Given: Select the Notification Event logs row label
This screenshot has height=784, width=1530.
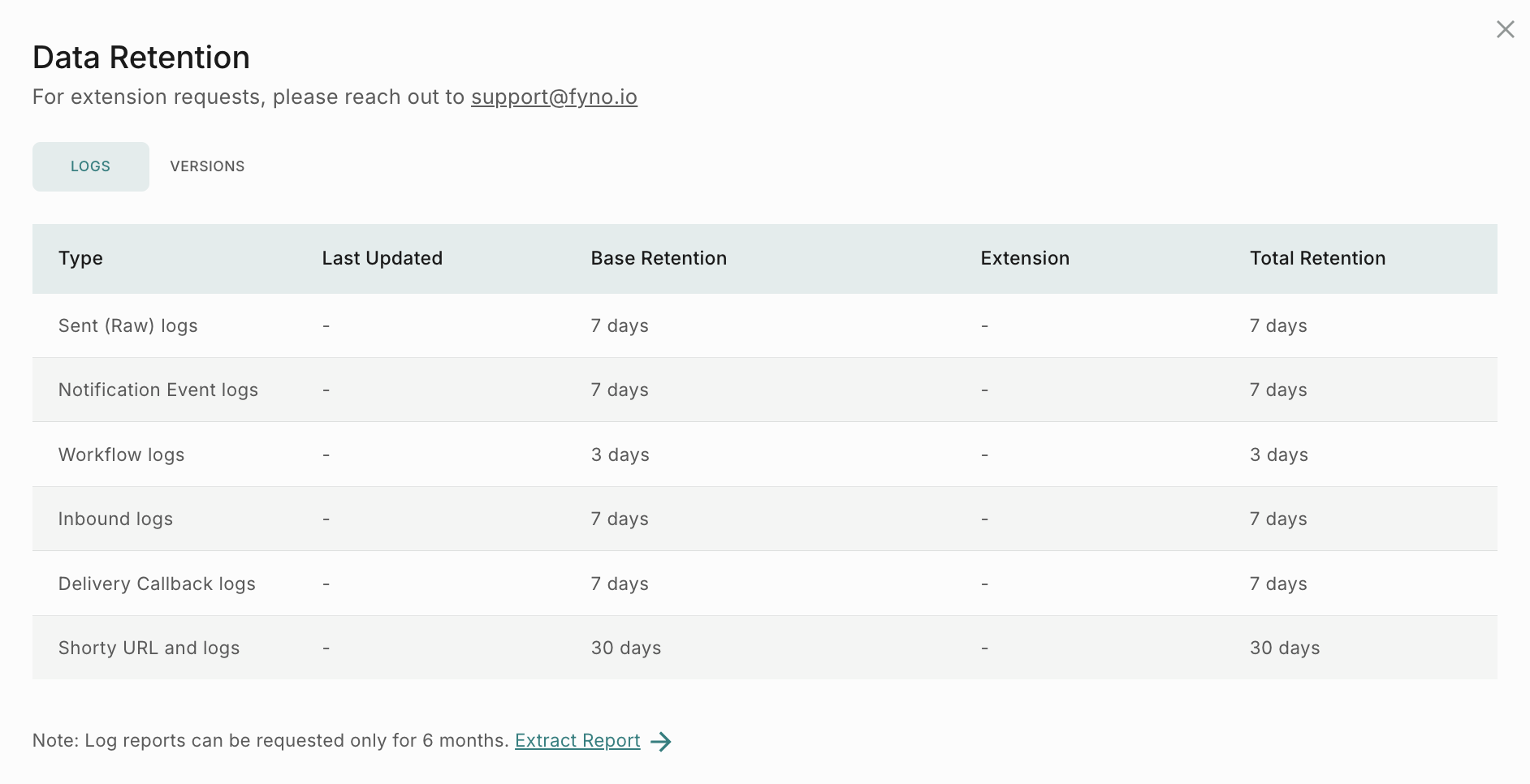Looking at the screenshot, I should point(158,390).
